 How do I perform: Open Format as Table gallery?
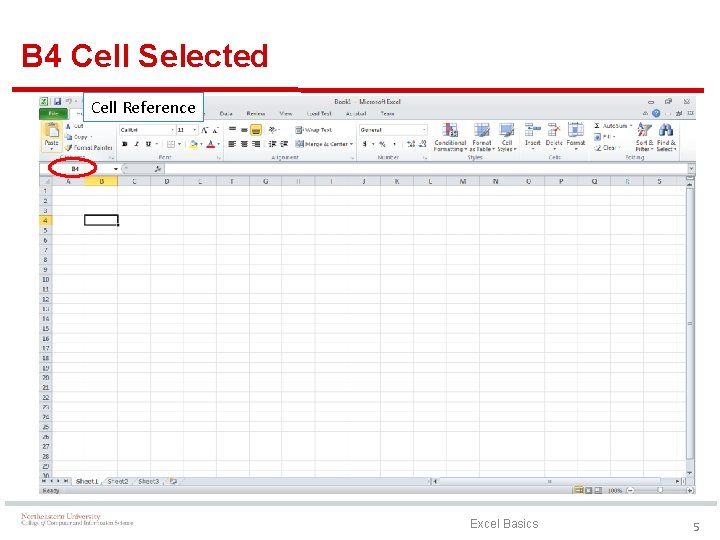point(482,137)
